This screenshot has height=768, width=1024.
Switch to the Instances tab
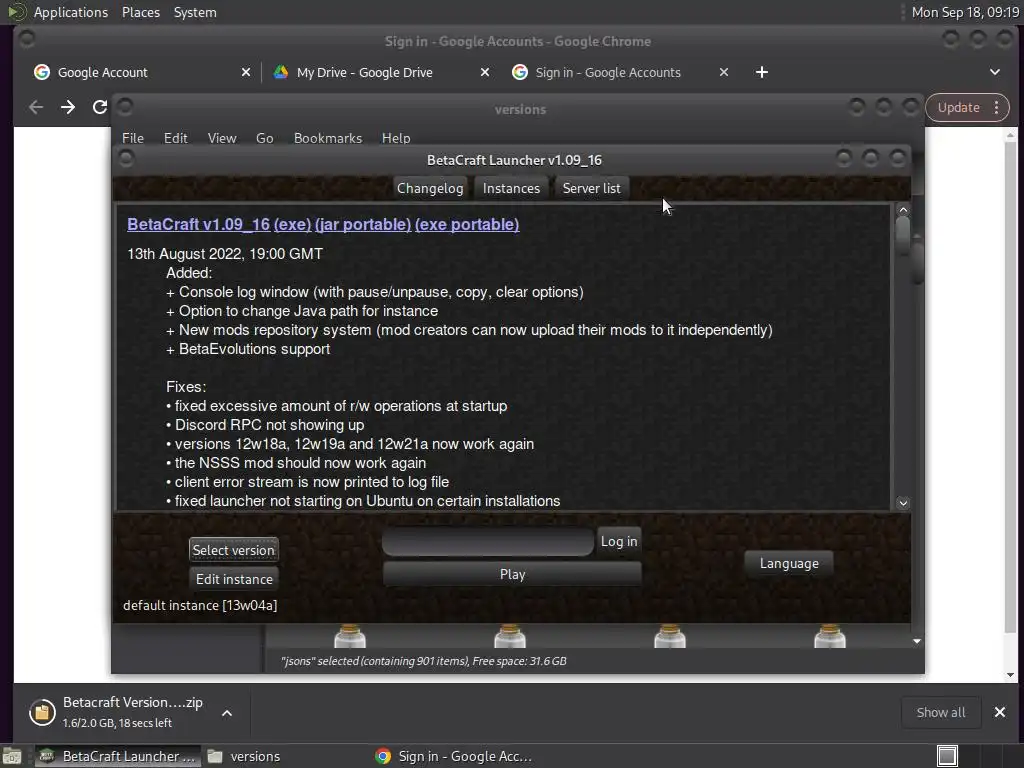511,188
